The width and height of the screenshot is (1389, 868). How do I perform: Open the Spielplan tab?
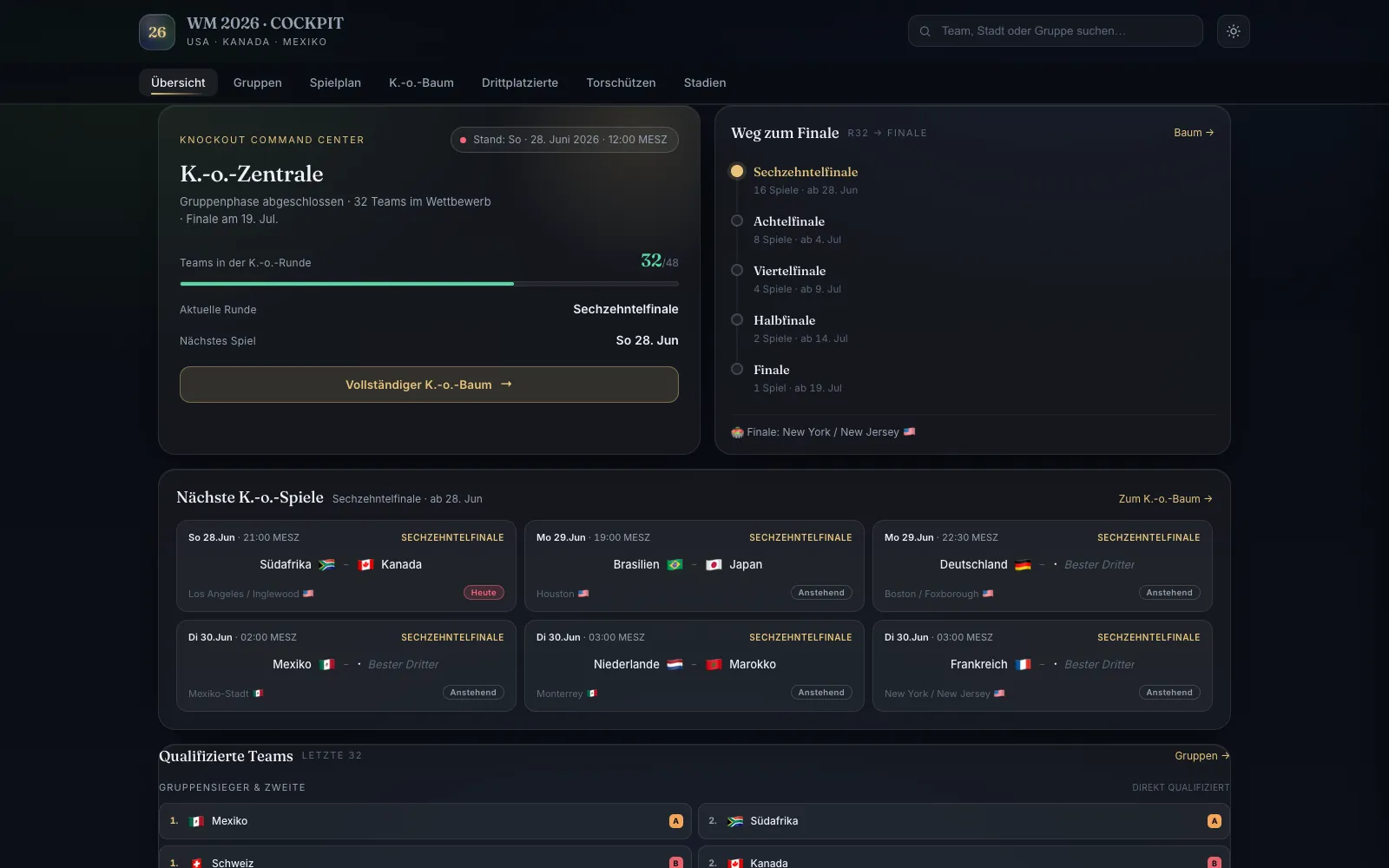335,82
